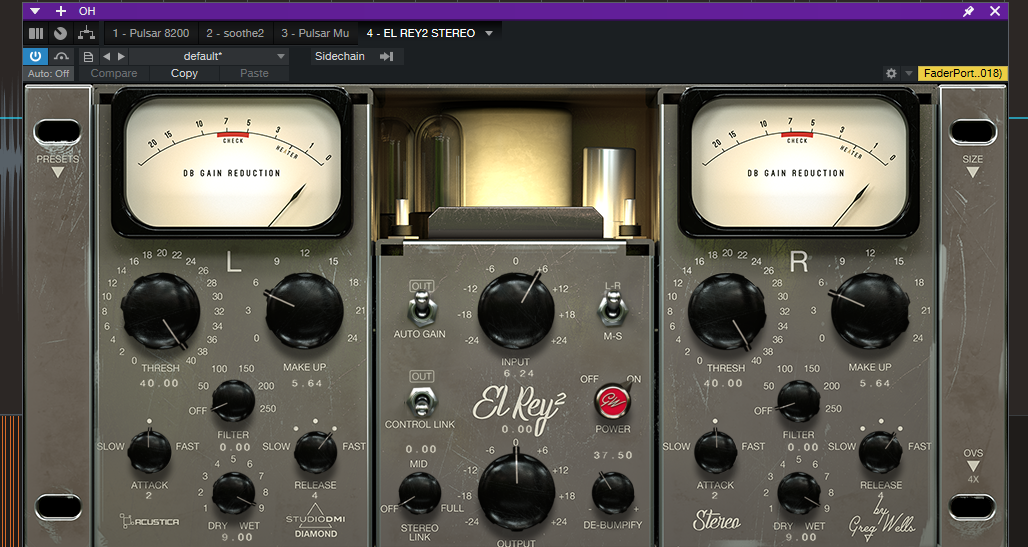
Task: Expand the dropdown beside the gear icon
Action: point(908,73)
